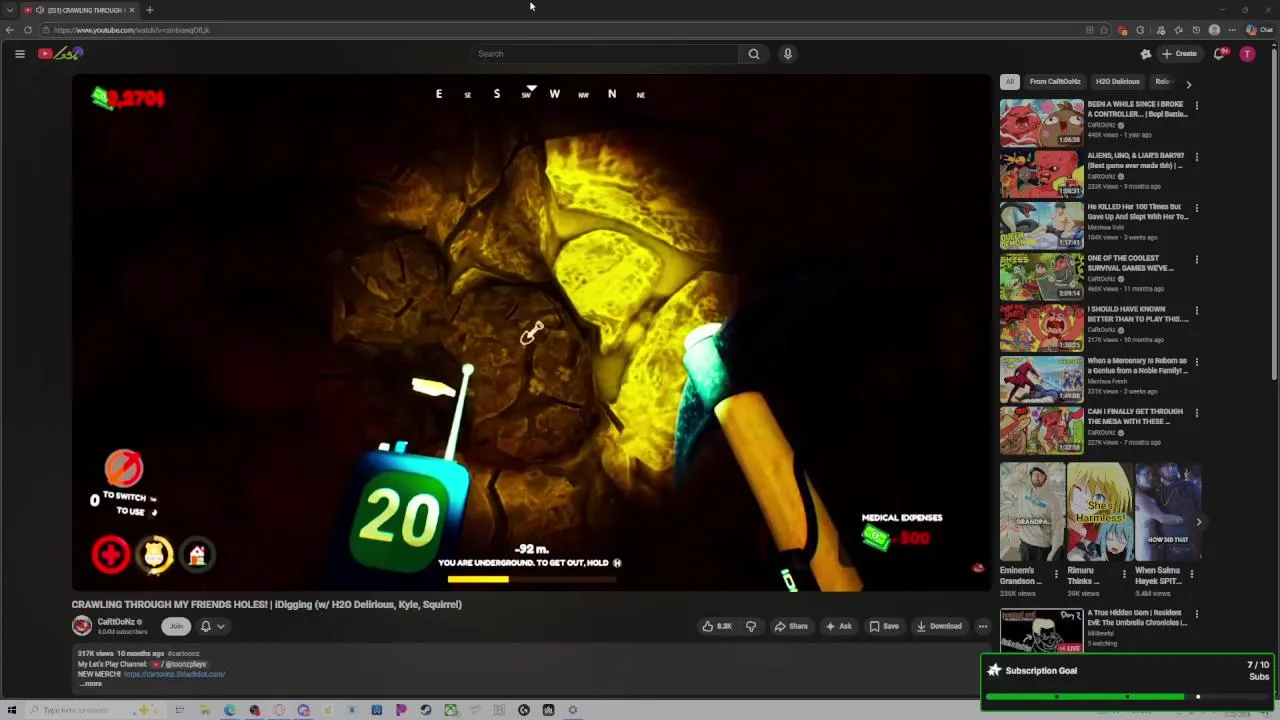Viewport: 1280px width, 720px height.
Task: Open the YouTube hamburger guide menu
Action: [x=19, y=54]
